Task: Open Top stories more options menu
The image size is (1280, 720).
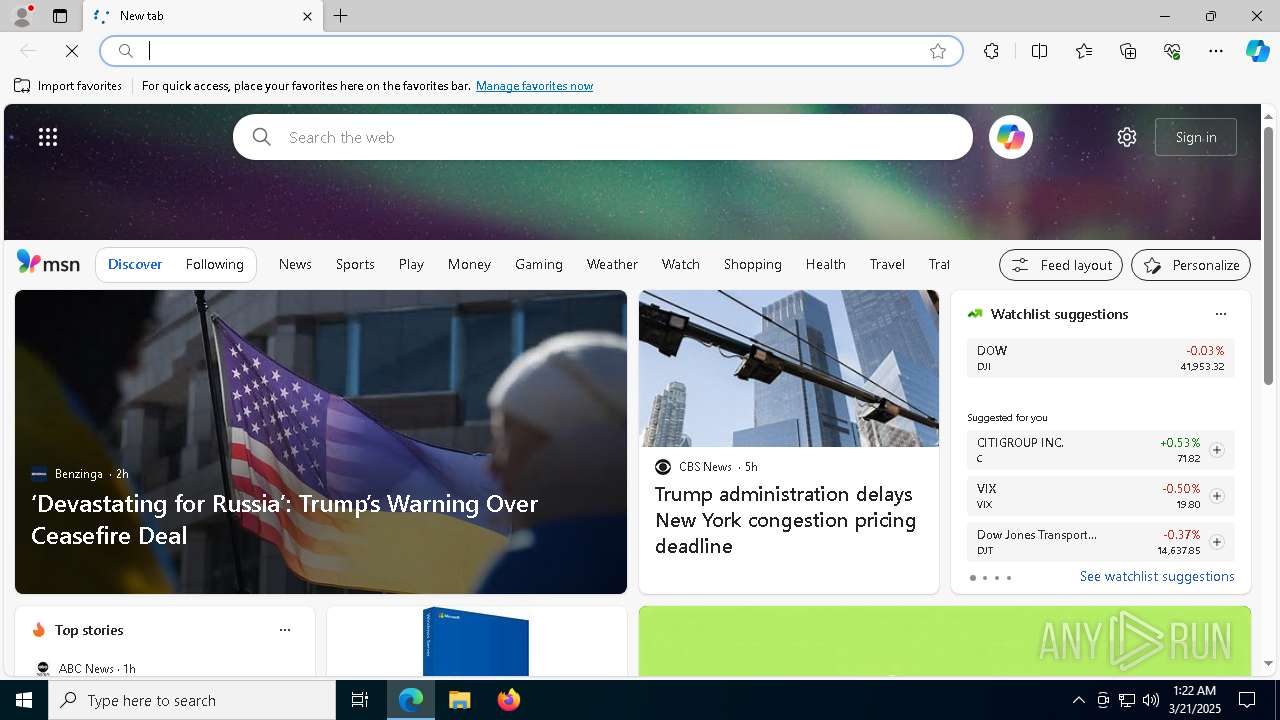Action: click(x=285, y=630)
